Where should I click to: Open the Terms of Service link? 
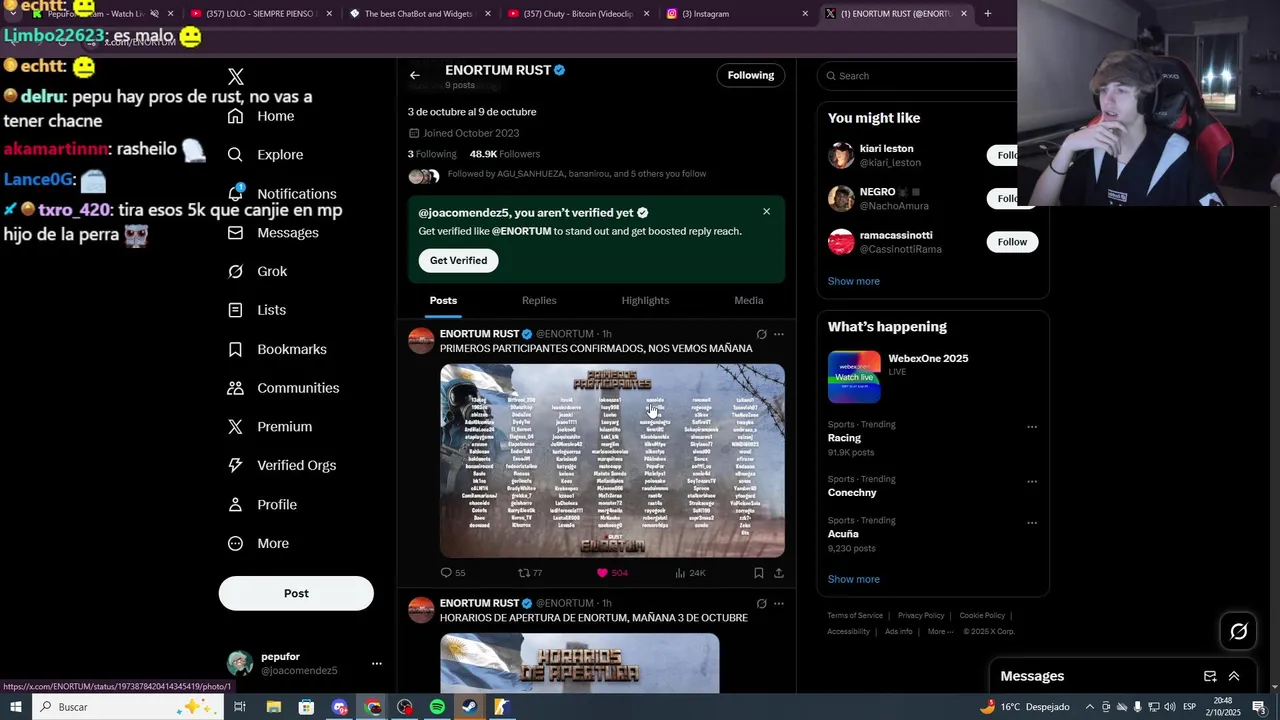pyautogui.click(x=855, y=616)
